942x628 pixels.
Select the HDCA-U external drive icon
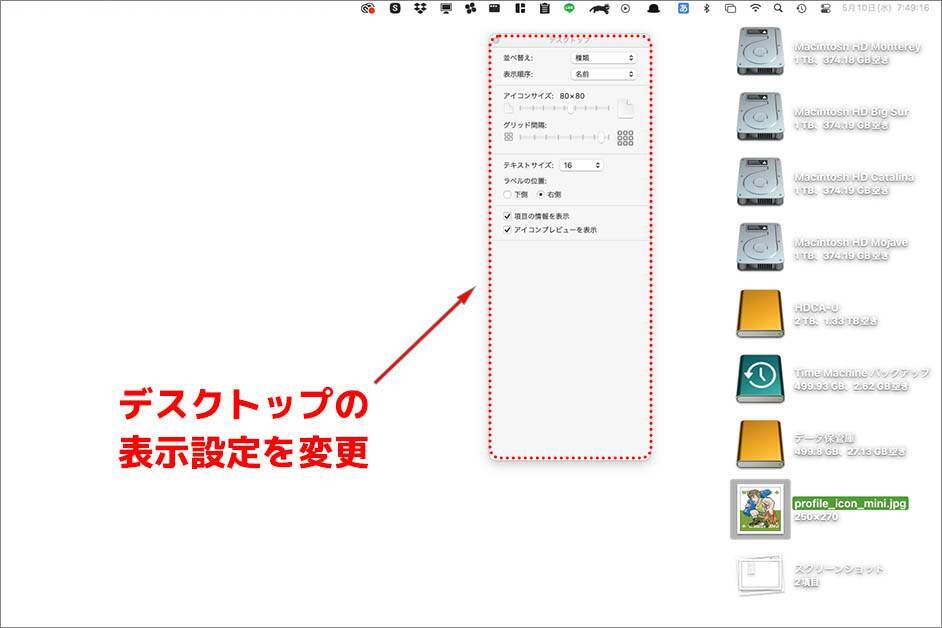pos(760,314)
